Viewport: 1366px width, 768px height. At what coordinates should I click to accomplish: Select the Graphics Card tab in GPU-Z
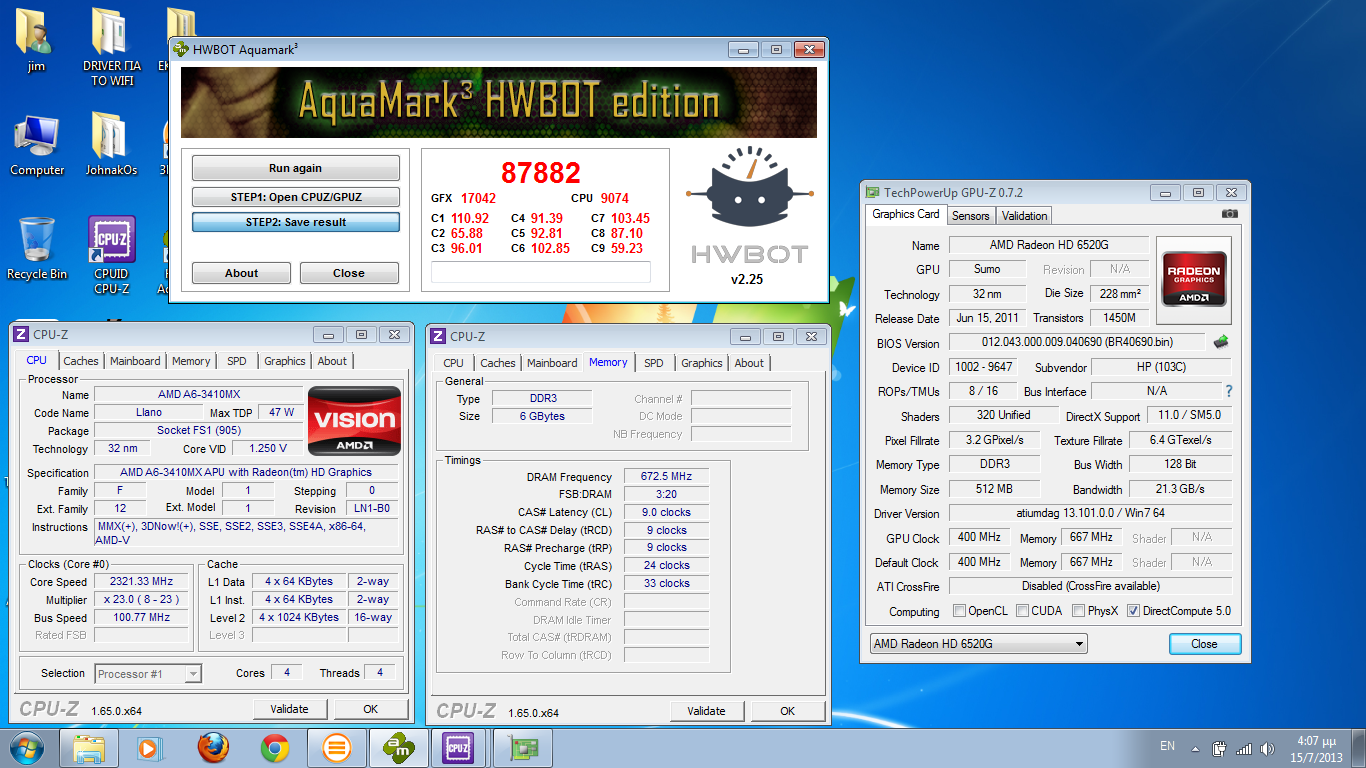click(906, 214)
